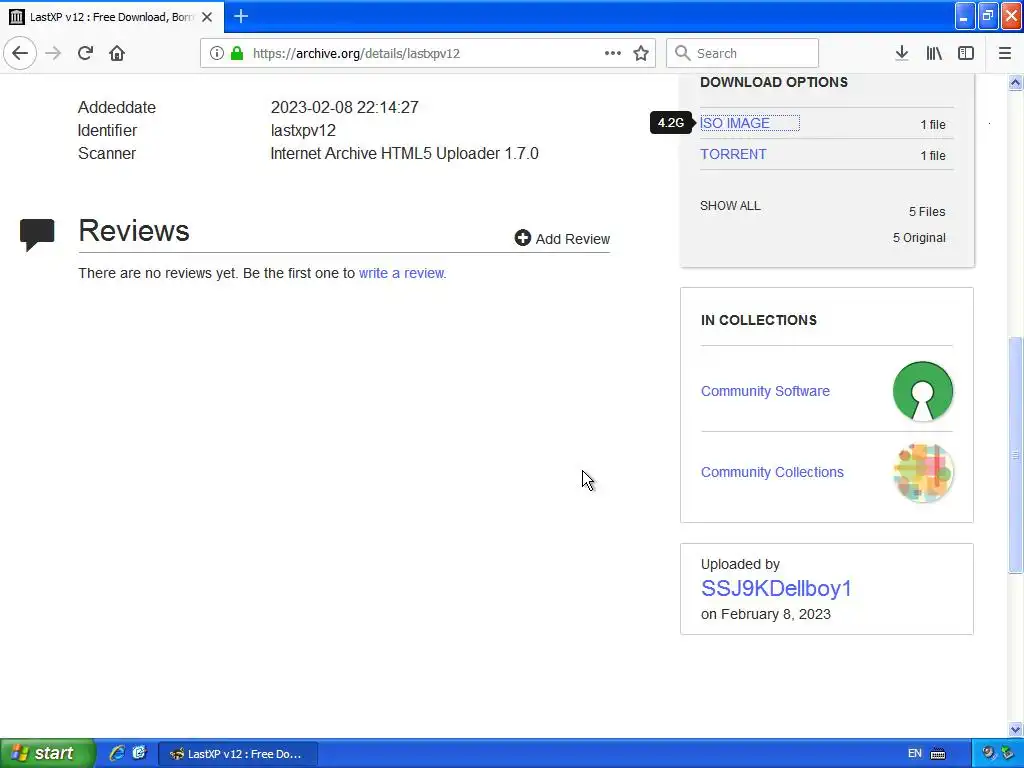Click the system tray icons
This screenshot has height=768, width=1024.
[x=997, y=753]
